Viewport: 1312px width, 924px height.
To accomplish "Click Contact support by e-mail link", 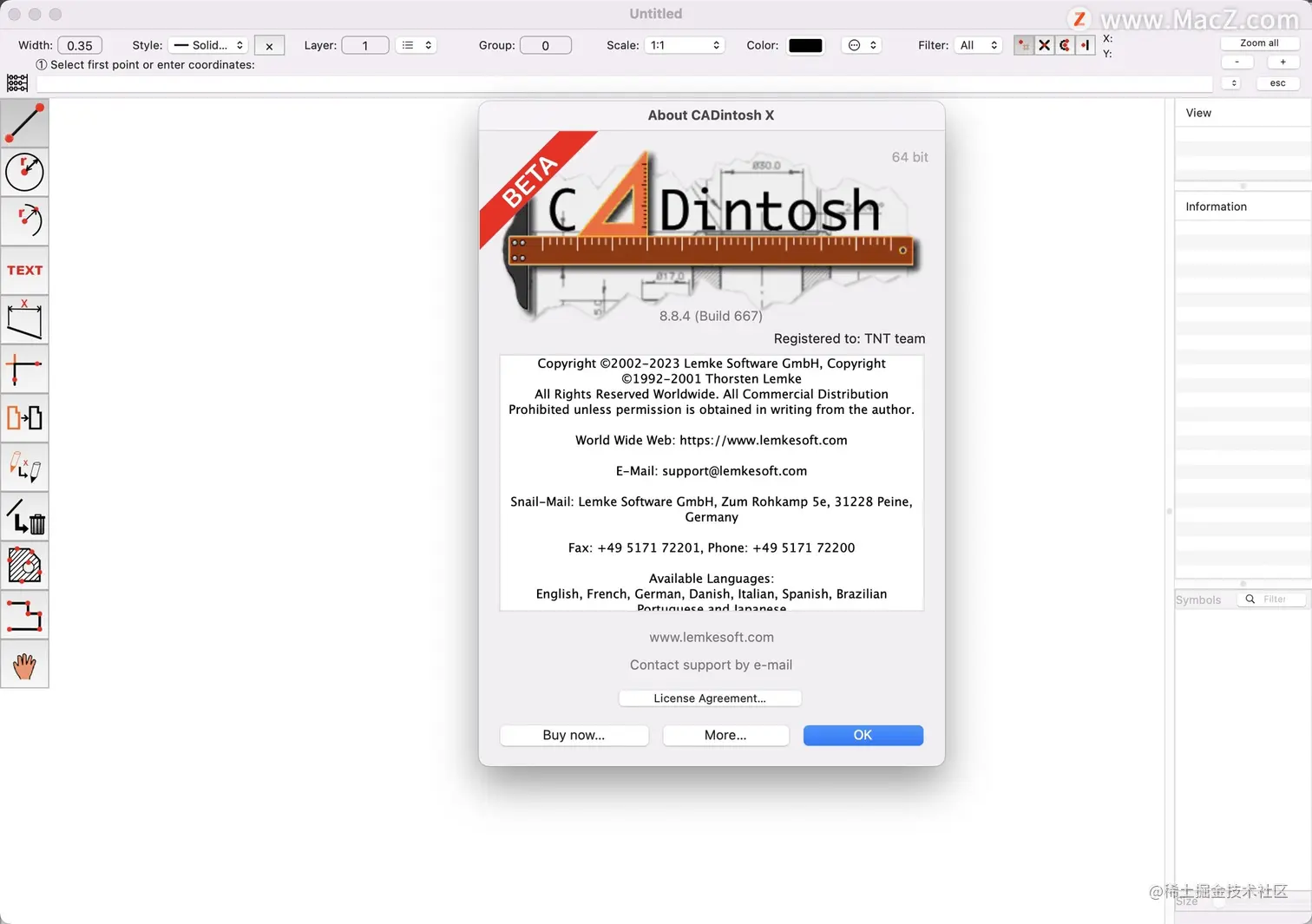I will (x=711, y=665).
